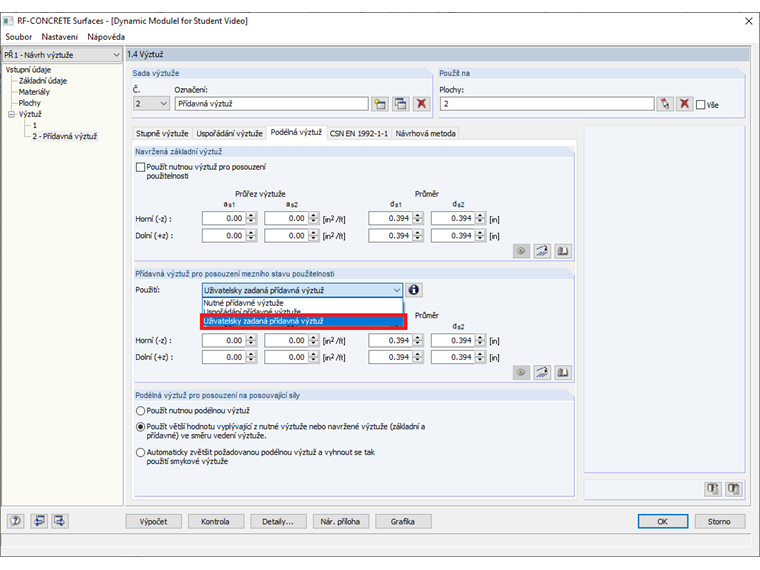The width and height of the screenshot is (760, 570).
Task: Open Použití combo box arrow
Action: click(x=396, y=290)
